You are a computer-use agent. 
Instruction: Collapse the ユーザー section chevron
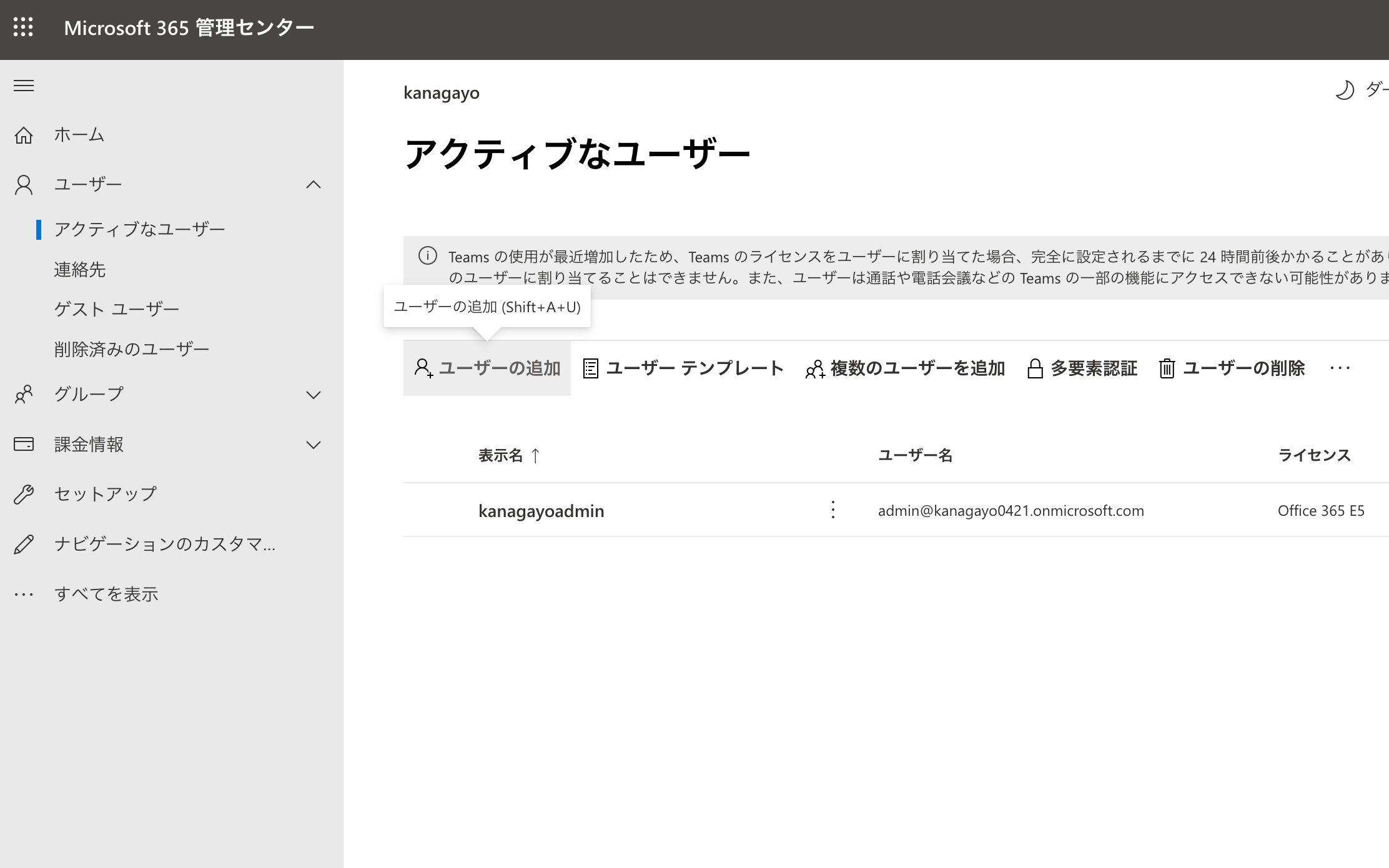tap(314, 185)
